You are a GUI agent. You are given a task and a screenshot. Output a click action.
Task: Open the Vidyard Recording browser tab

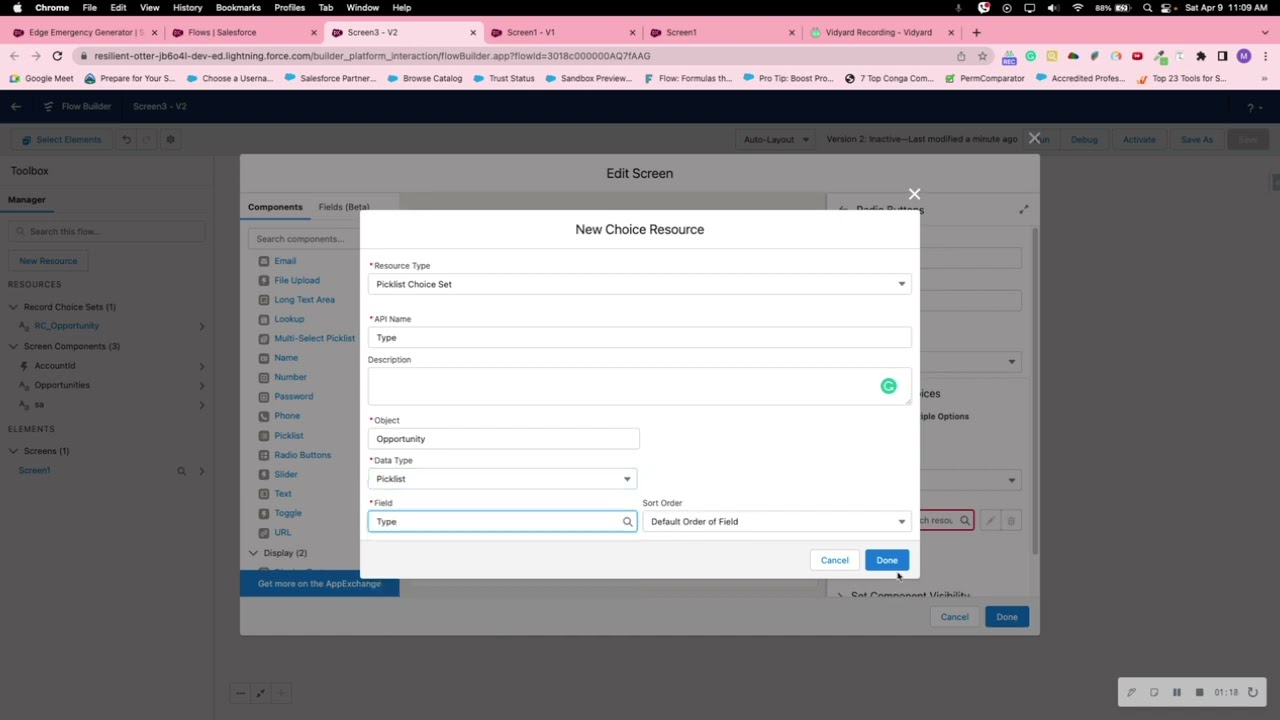point(878,32)
